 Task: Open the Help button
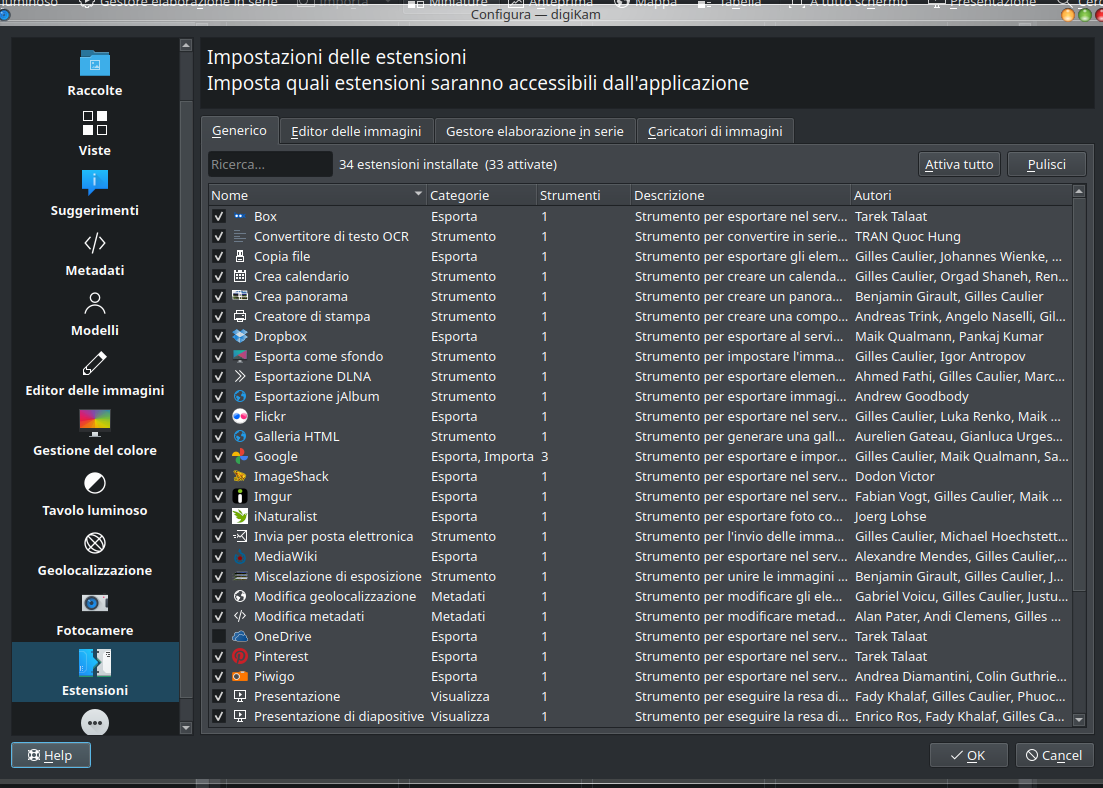pyautogui.click(x=51, y=756)
